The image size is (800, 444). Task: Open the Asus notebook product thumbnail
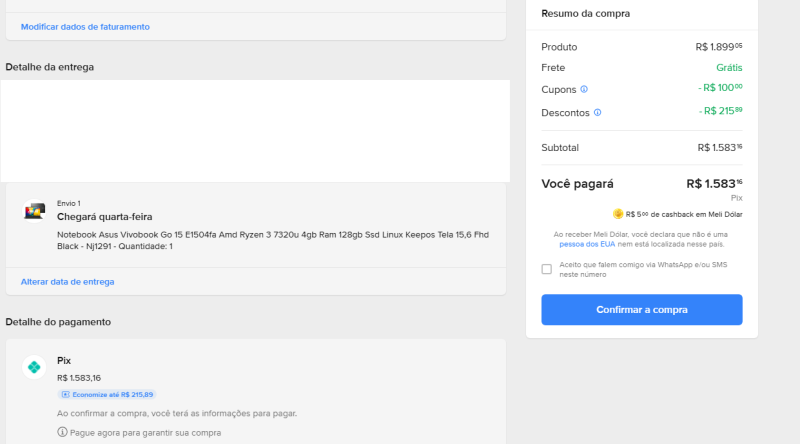[34, 211]
